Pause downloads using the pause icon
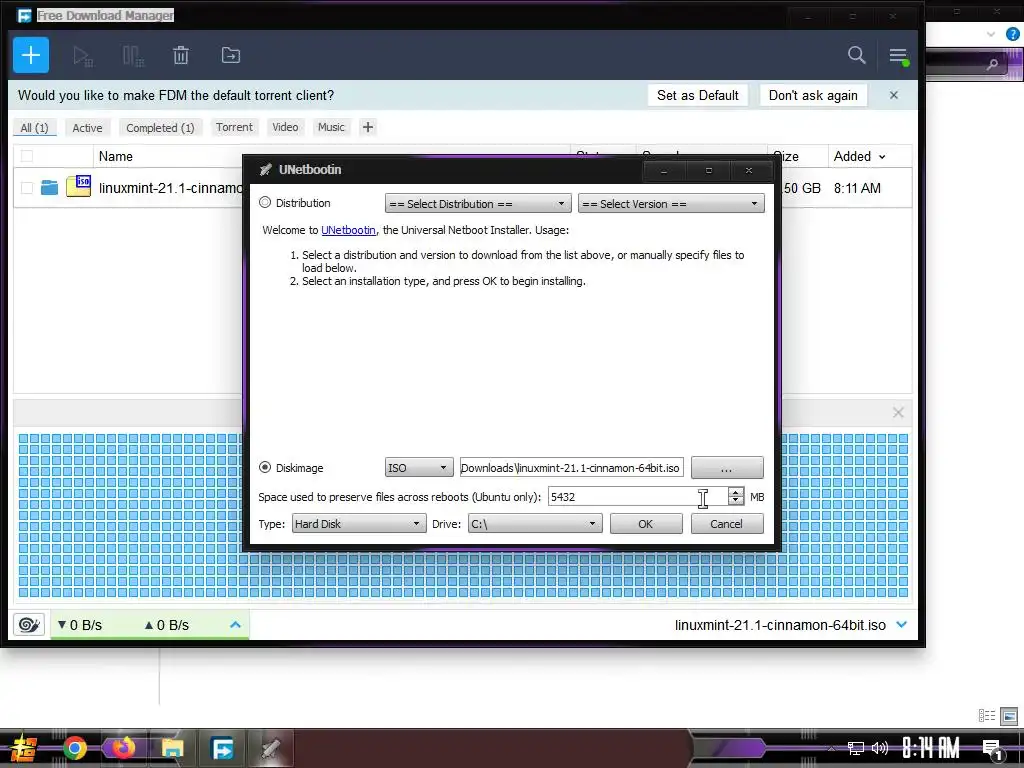Image resolution: width=1024 pixels, height=768 pixels. pyautogui.click(x=133, y=56)
